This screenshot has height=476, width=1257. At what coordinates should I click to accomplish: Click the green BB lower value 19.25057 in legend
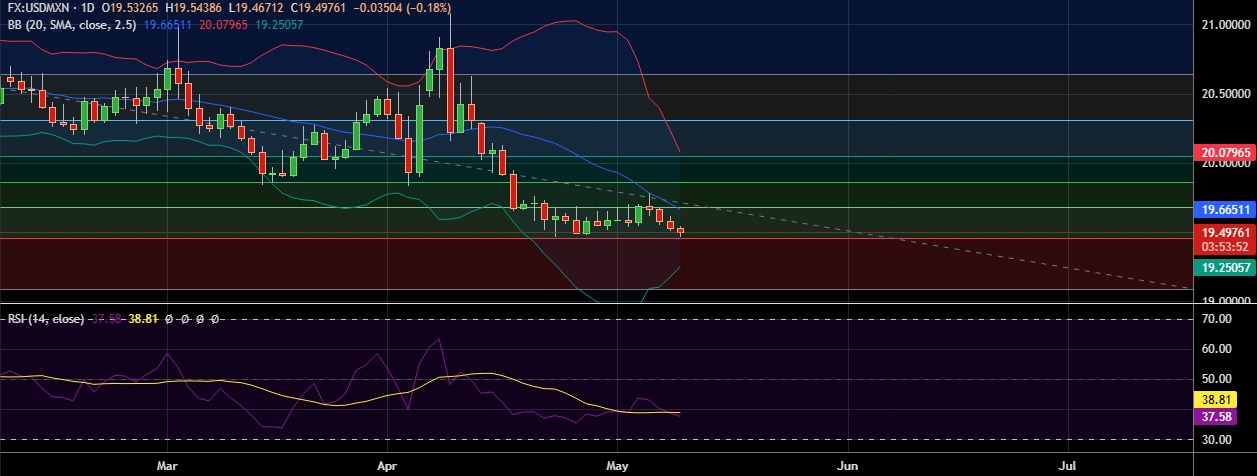[x=279, y=24]
